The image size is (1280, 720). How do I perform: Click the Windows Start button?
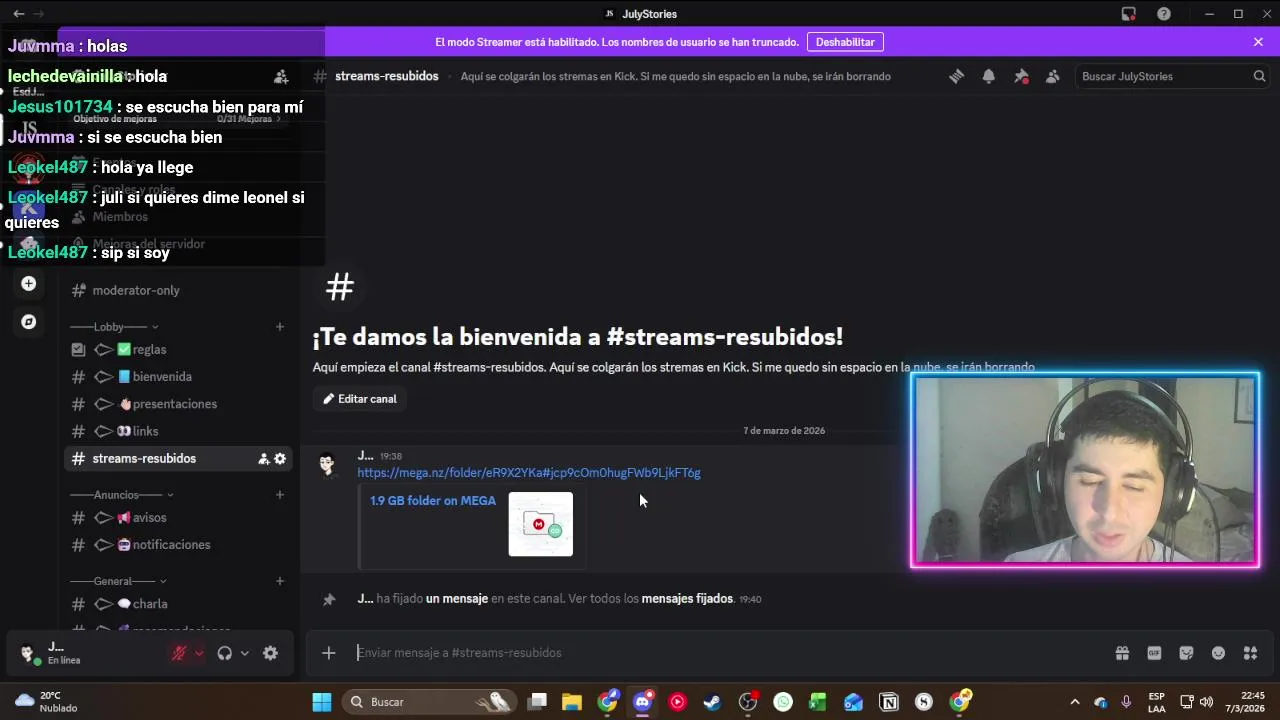[322, 702]
